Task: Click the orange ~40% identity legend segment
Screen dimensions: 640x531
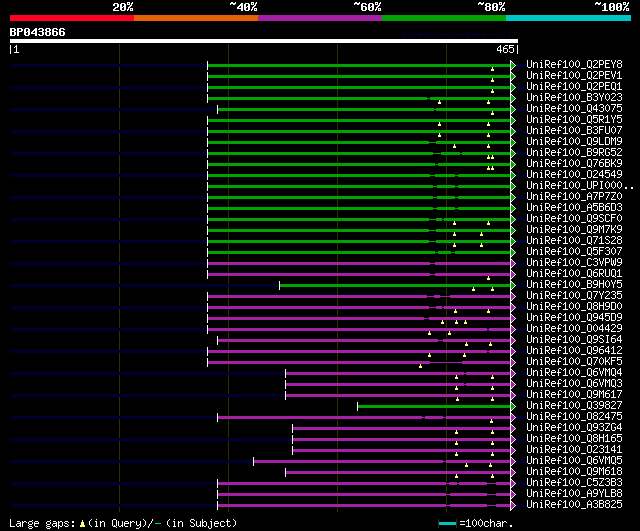Action: tap(196, 18)
